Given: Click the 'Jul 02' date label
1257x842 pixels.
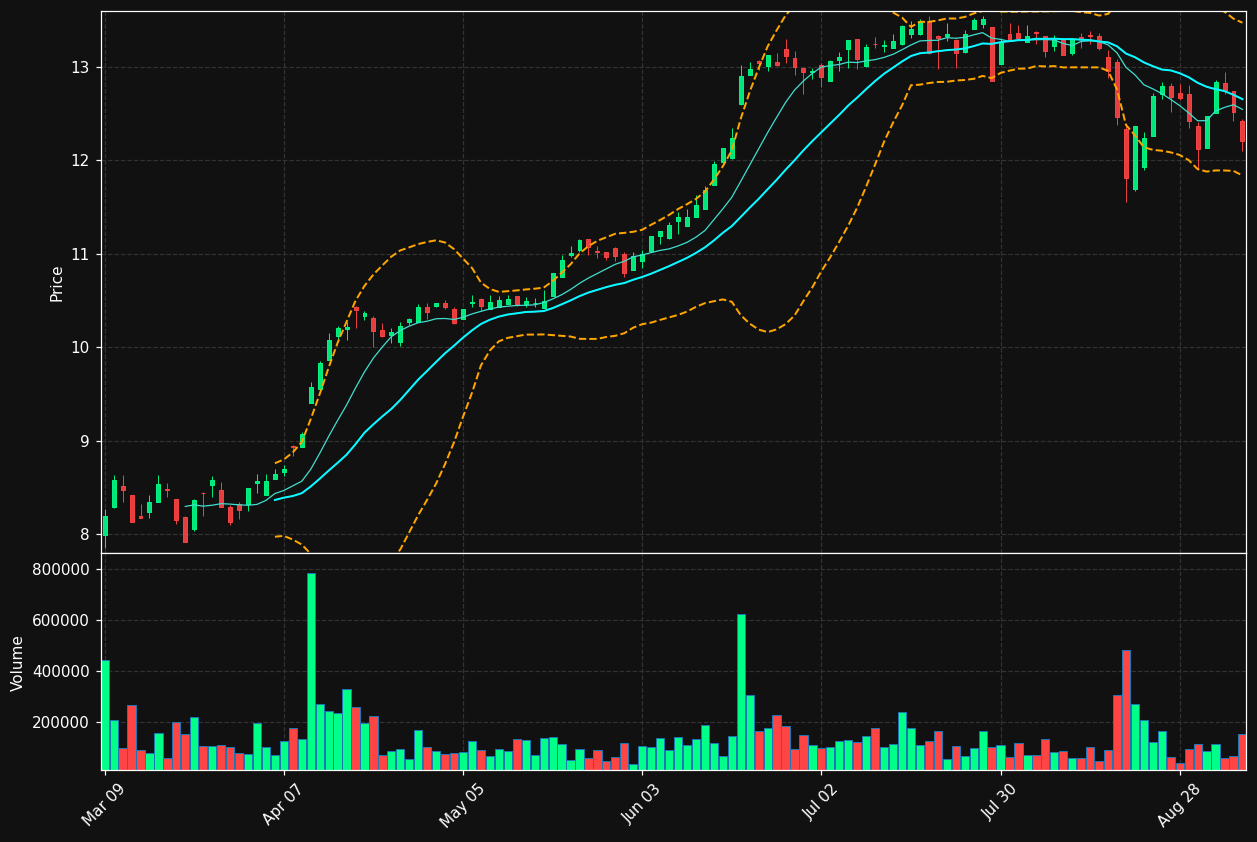Looking at the screenshot, I should (x=821, y=801).
